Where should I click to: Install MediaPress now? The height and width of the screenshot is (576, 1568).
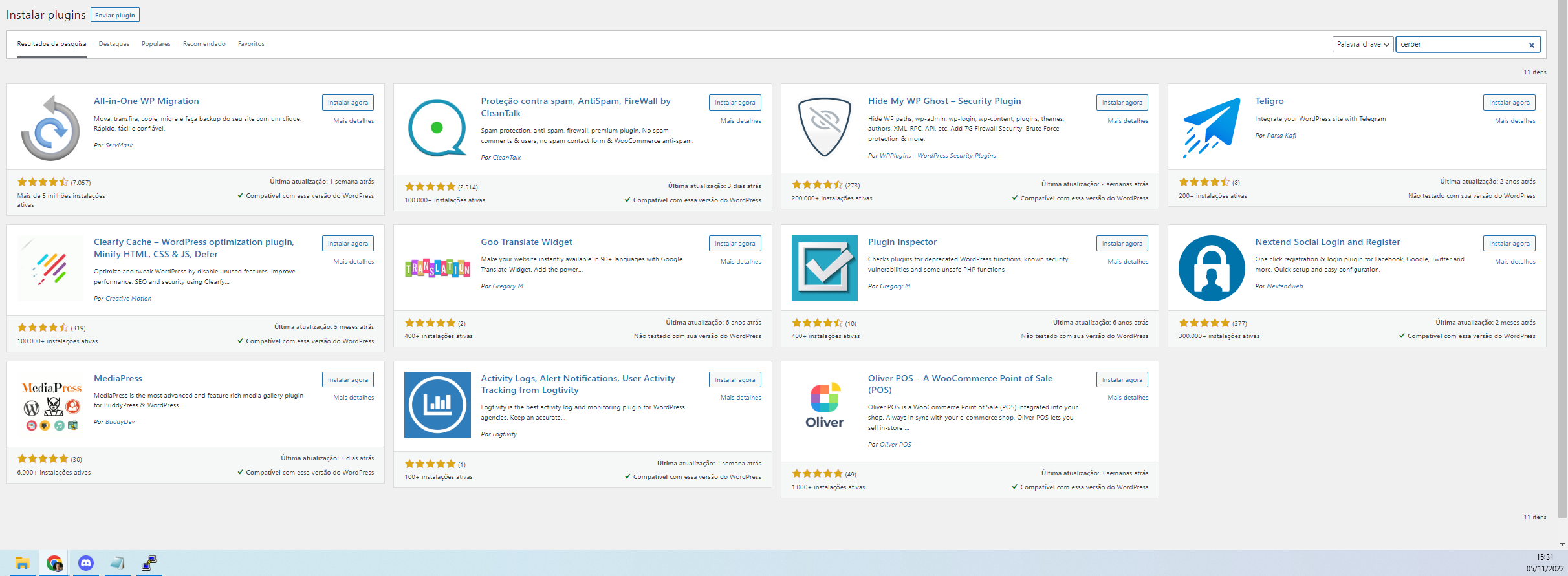348,379
